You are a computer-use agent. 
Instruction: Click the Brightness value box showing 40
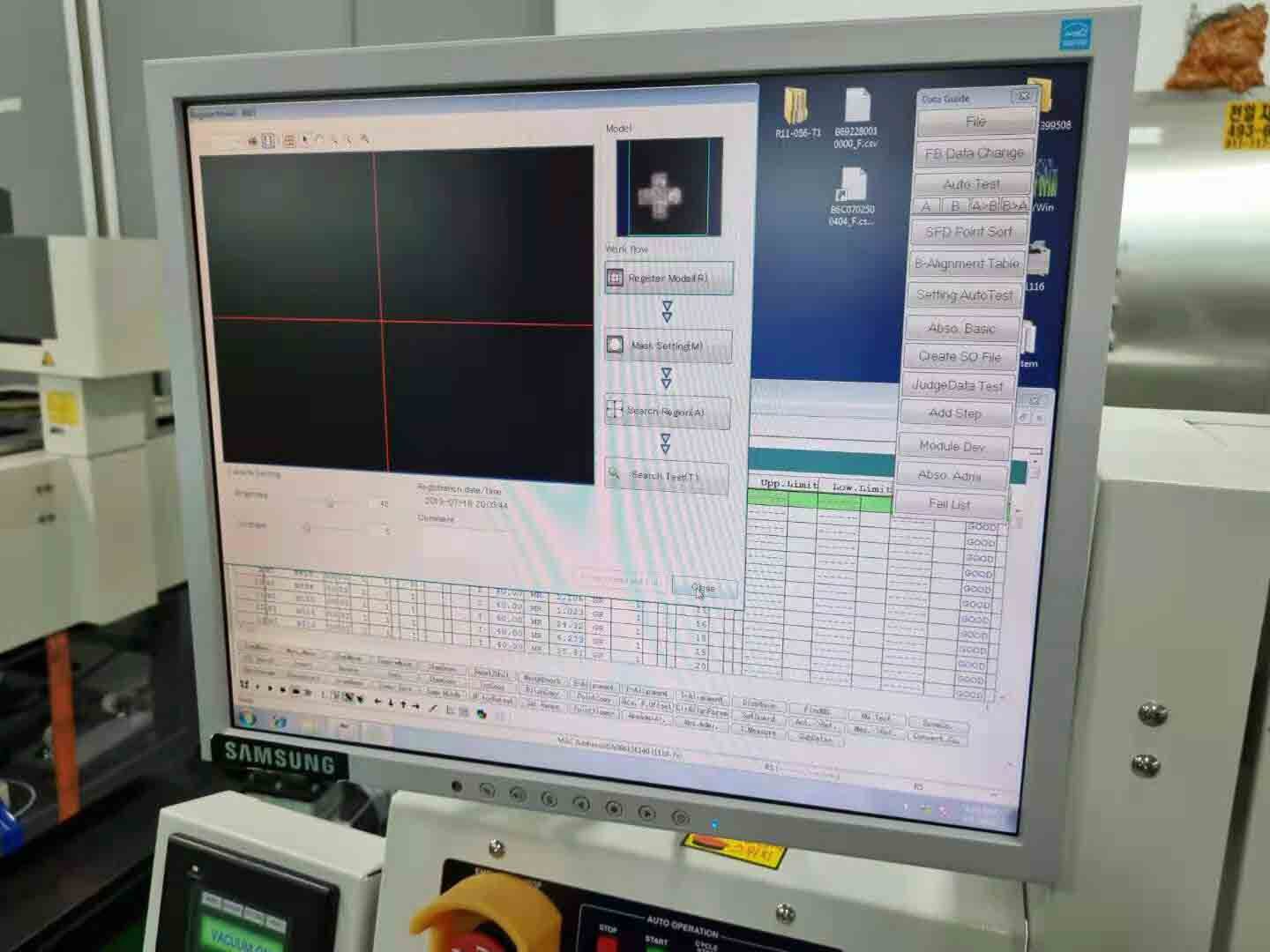pyautogui.click(x=384, y=504)
